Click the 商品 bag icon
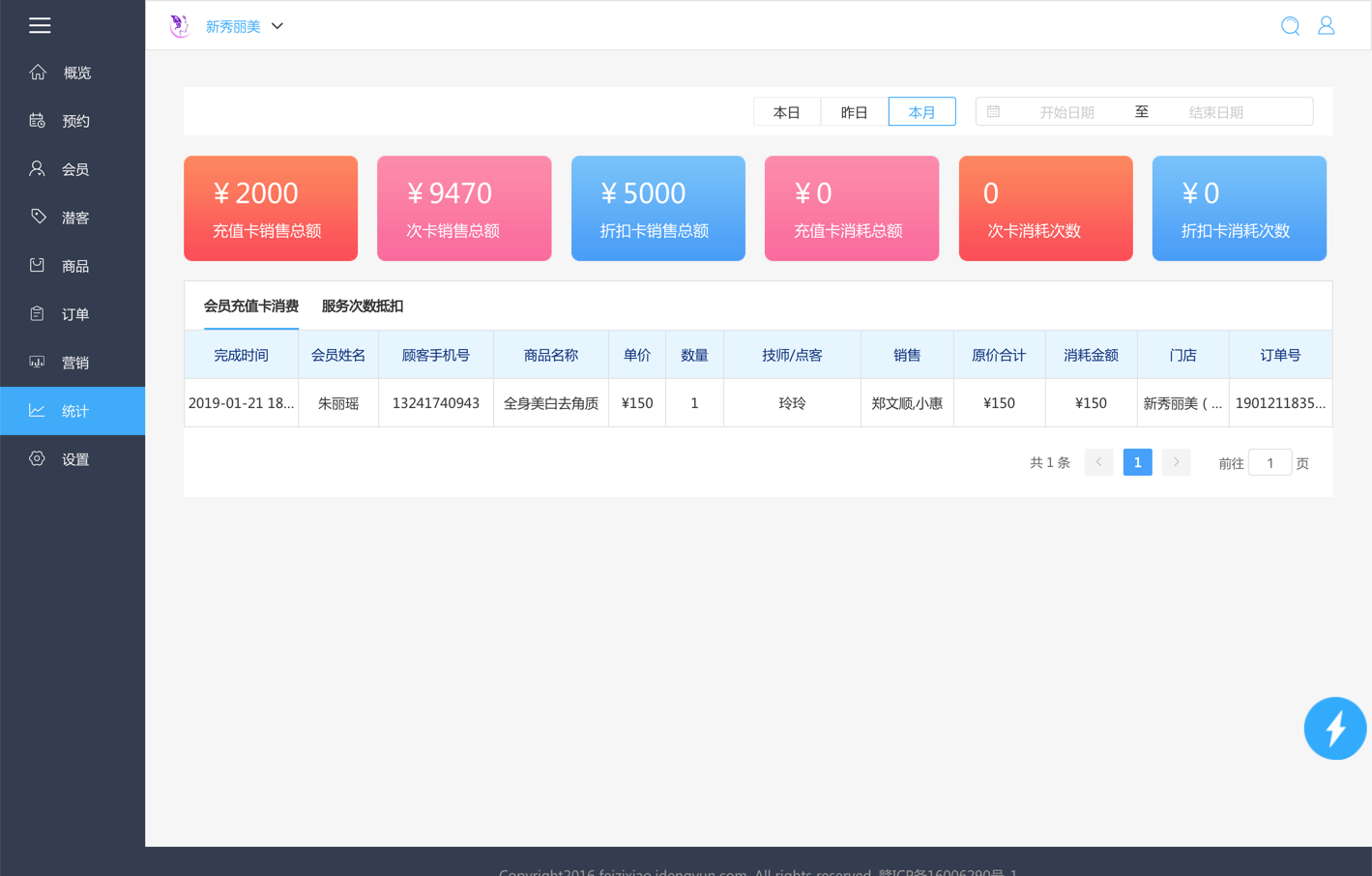The image size is (1372, 876). [x=37, y=265]
